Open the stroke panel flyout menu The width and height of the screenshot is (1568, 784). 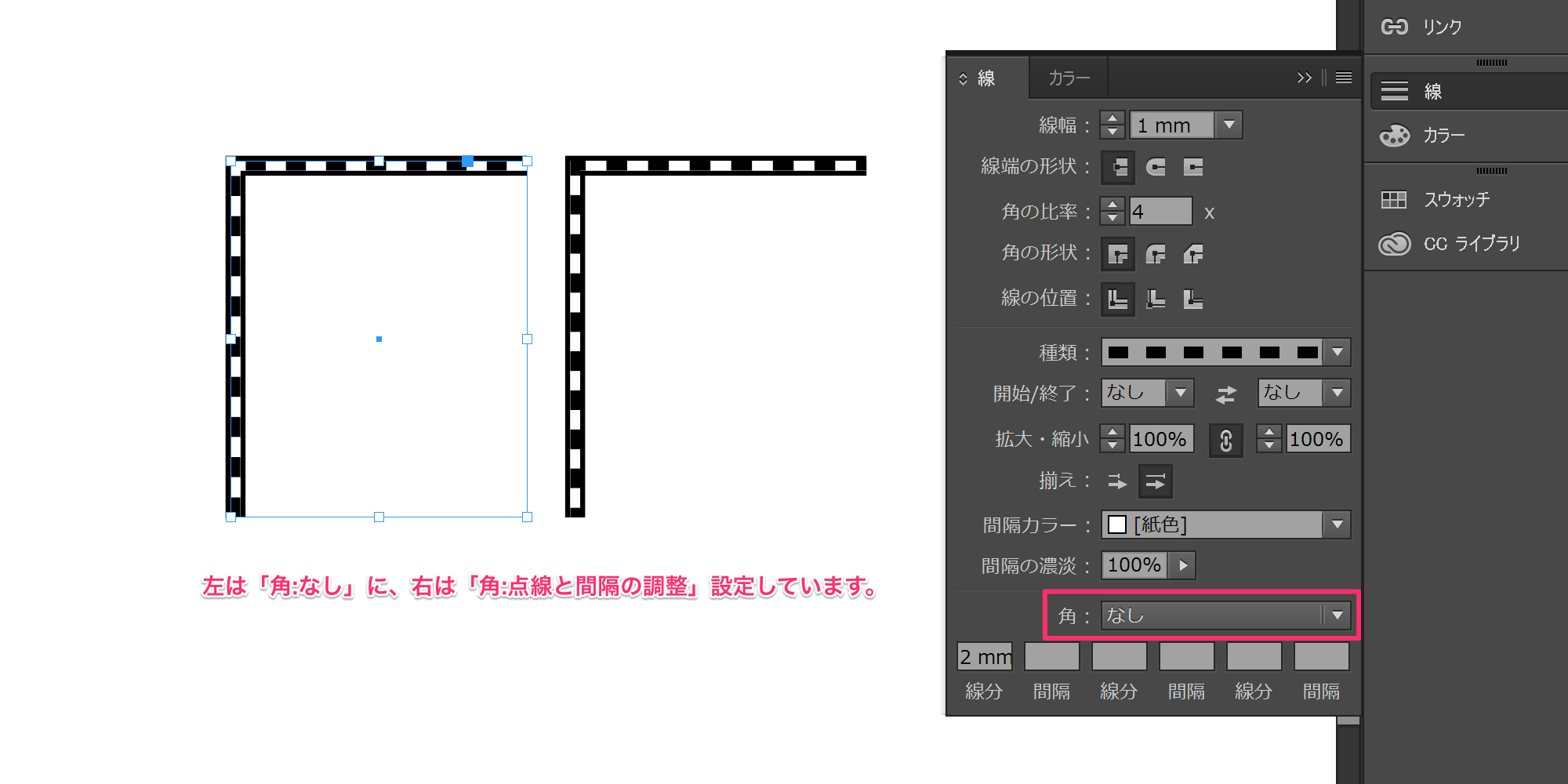tap(1344, 78)
